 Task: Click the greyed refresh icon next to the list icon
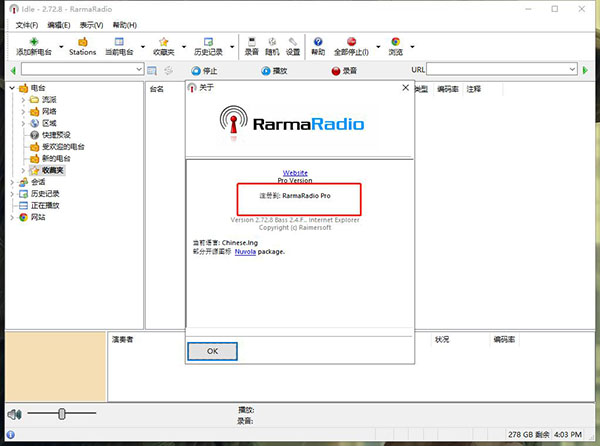[x=168, y=70]
